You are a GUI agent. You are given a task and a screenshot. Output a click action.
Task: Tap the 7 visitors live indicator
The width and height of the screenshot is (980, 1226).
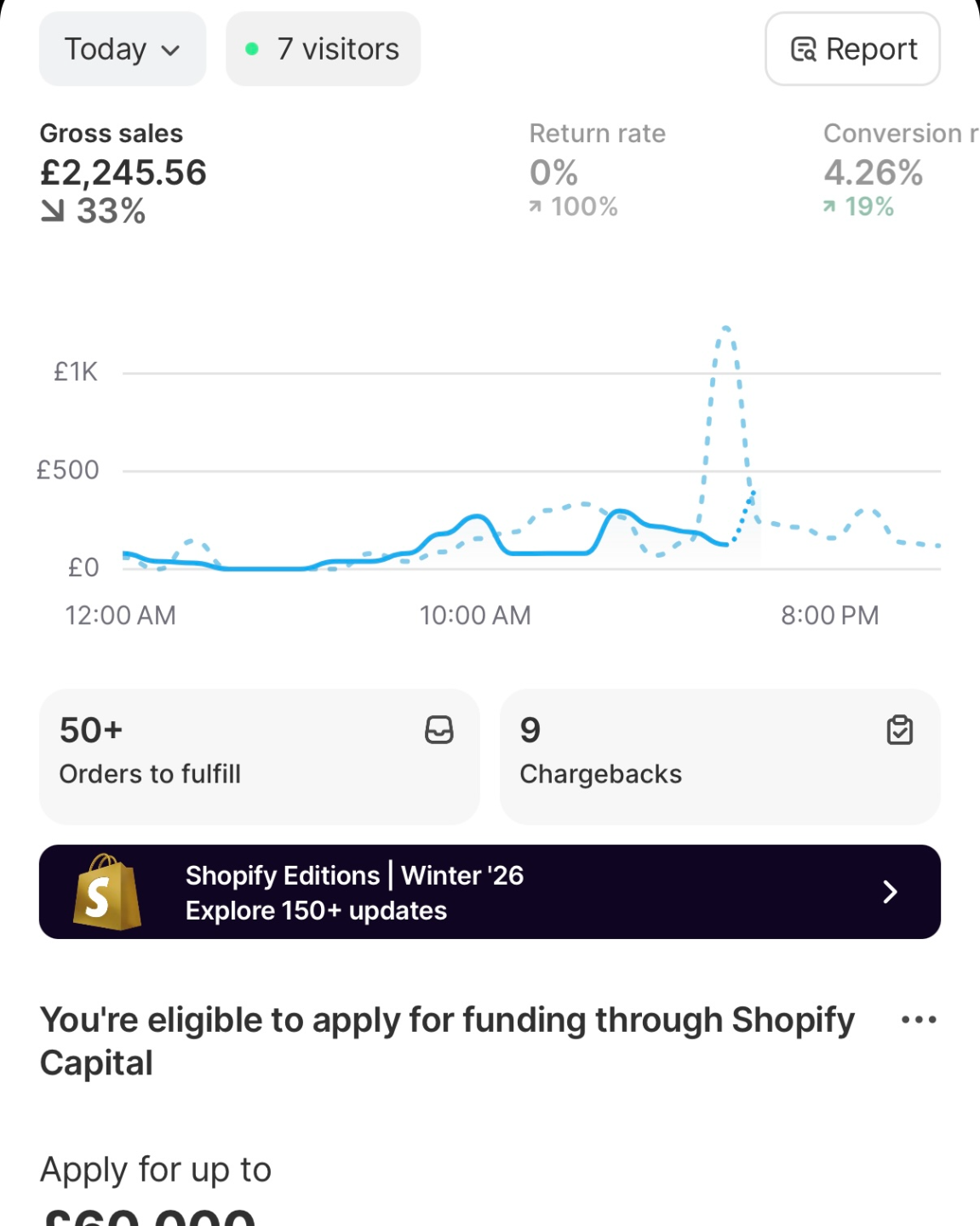(323, 49)
